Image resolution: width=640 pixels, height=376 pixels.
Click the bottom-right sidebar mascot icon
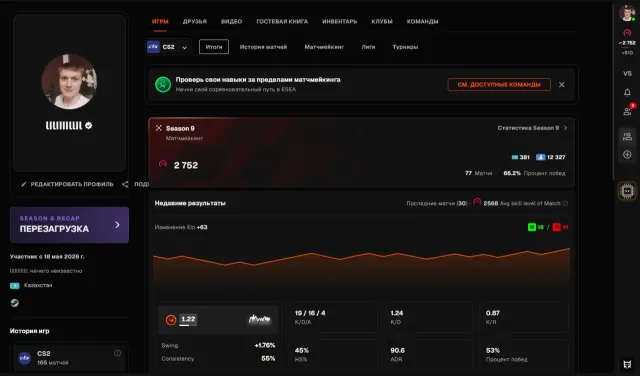(x=627, y=364)
